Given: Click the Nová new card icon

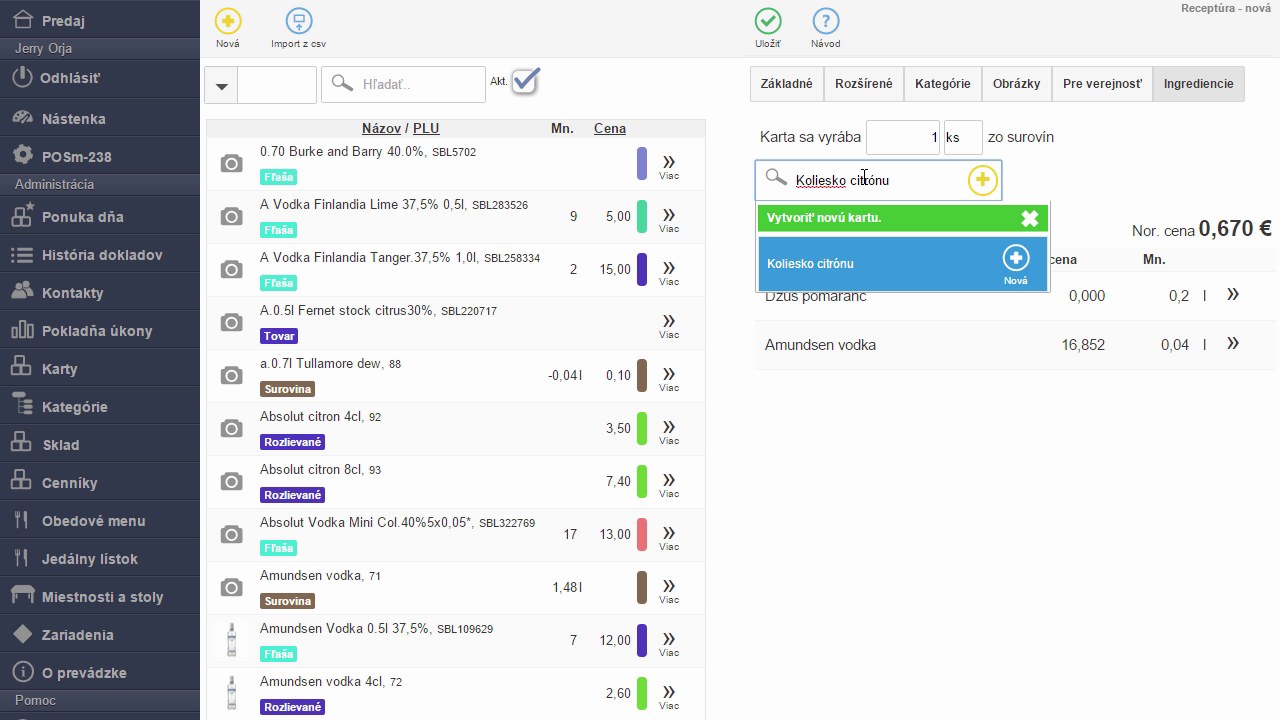Looking at the screenshot, I should [x=228, y=21].
